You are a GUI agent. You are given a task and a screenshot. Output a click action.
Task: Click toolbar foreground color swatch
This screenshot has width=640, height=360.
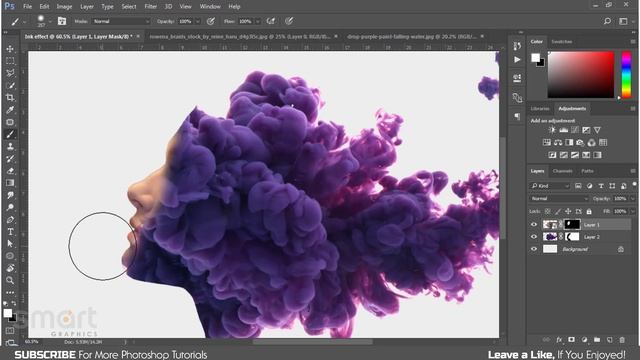point(7,313)
